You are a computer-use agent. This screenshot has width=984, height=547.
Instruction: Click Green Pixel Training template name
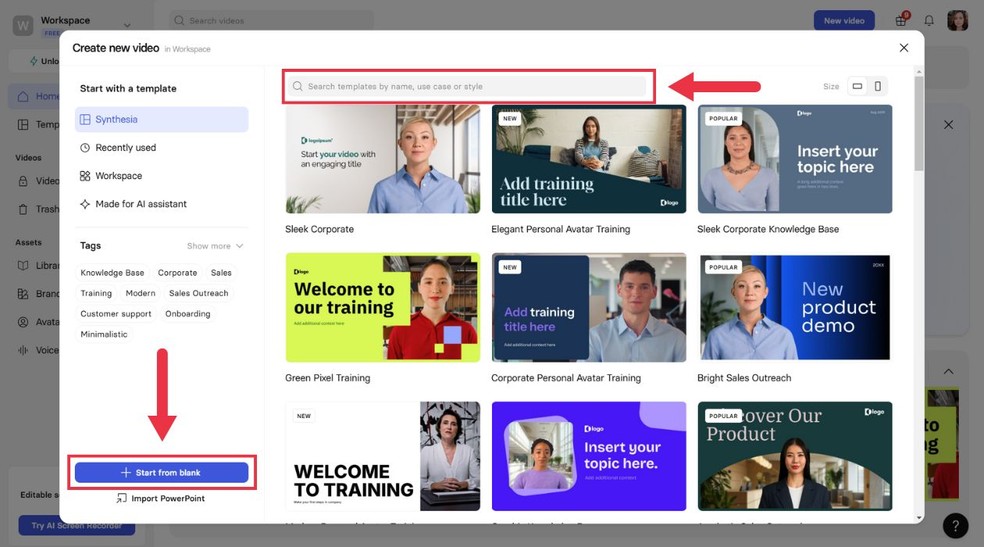(328, 378)
